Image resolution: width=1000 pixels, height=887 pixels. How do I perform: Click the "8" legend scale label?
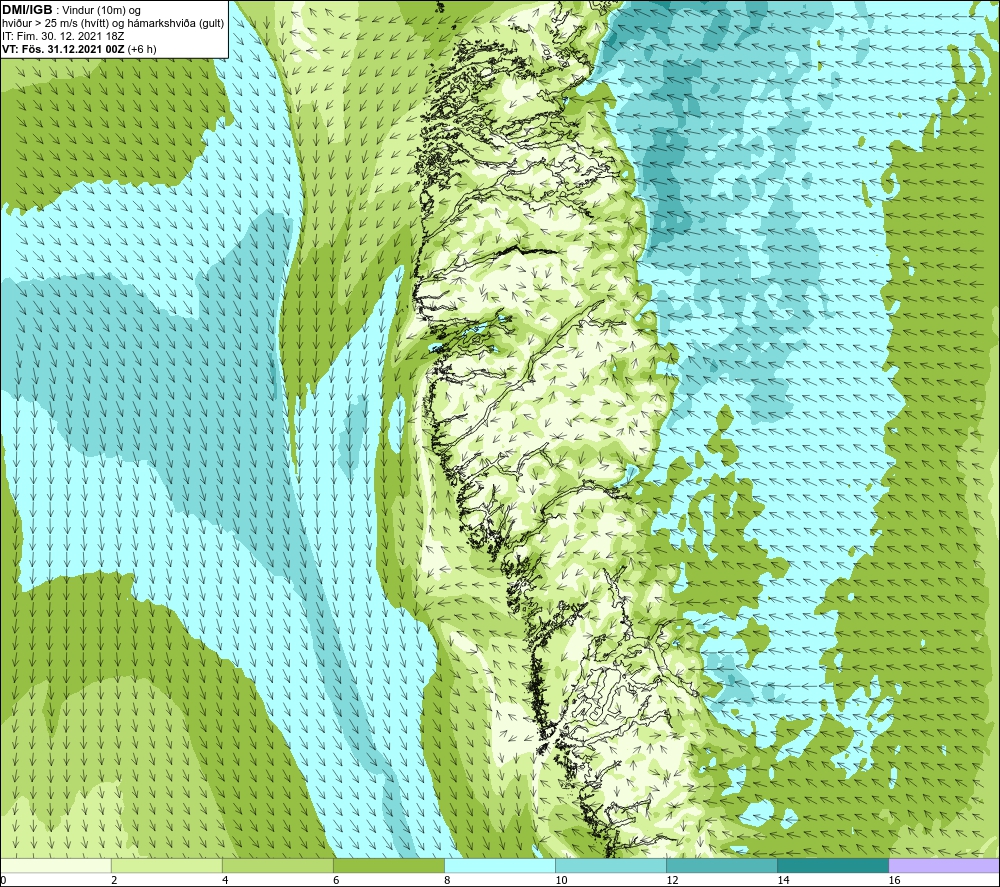click(x=447, y=880)
